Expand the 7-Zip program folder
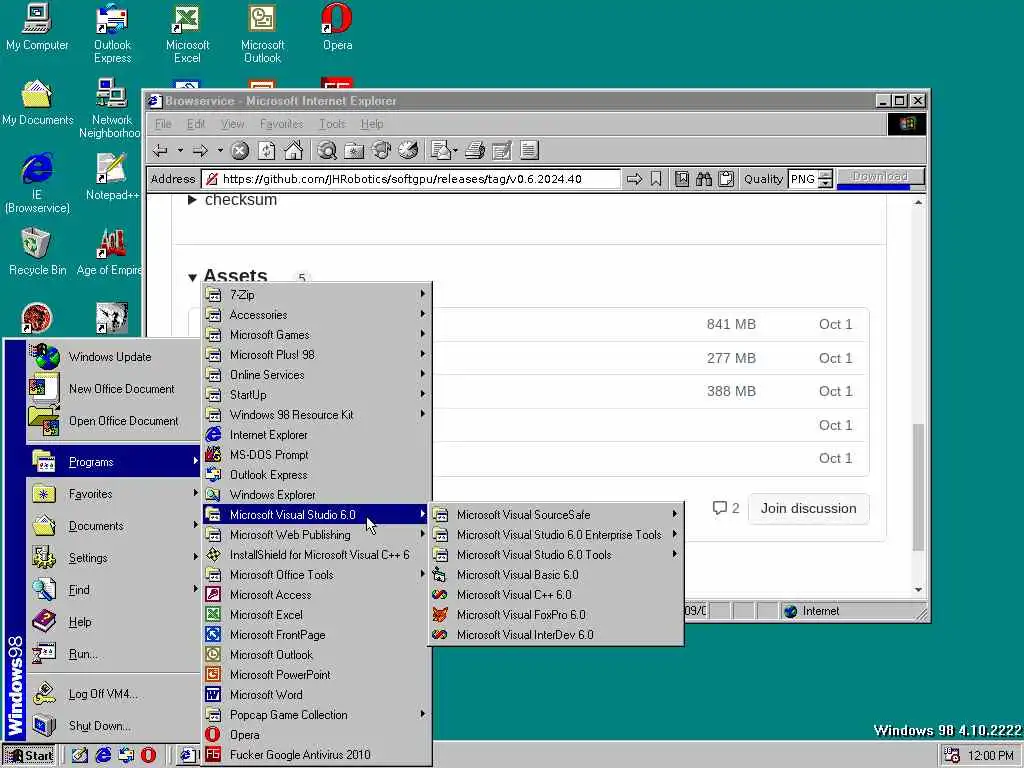The width and height of the screenshot is (1024, 768). click(x=317, y=295)
